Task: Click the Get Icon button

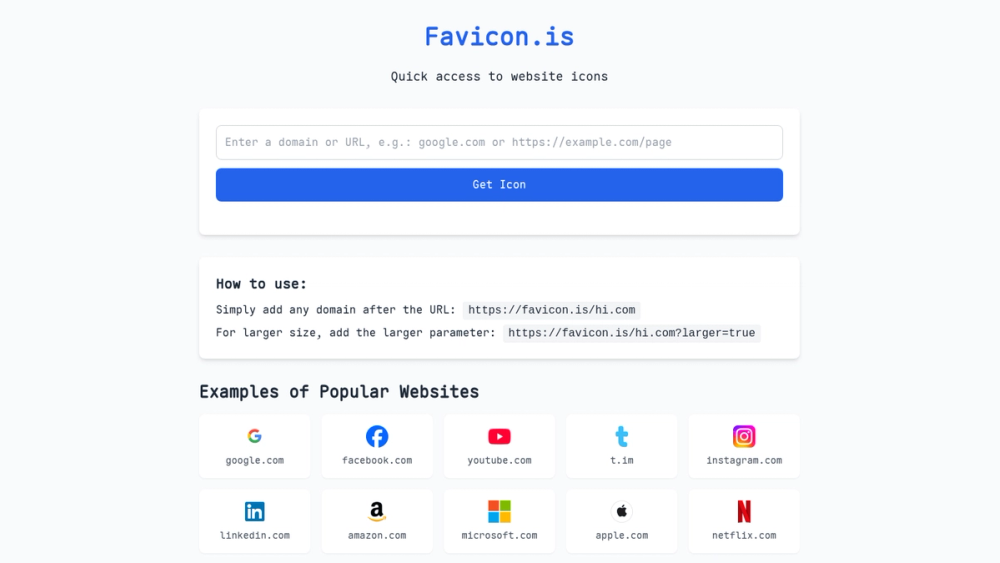Action: 499,185
